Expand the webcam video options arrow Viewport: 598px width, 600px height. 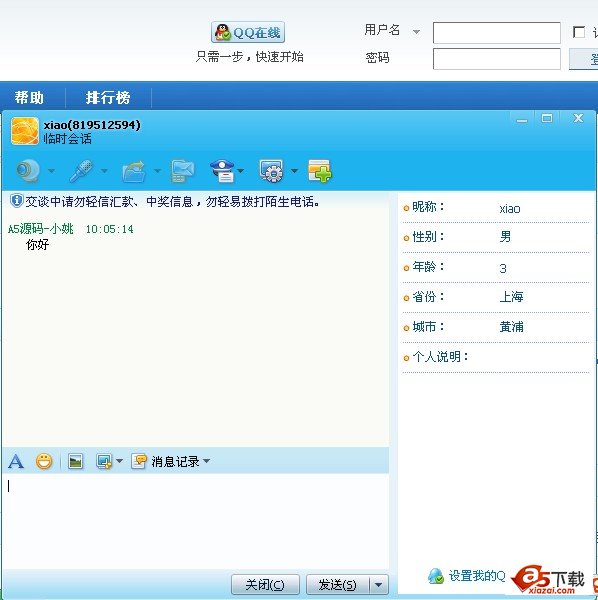51,171
